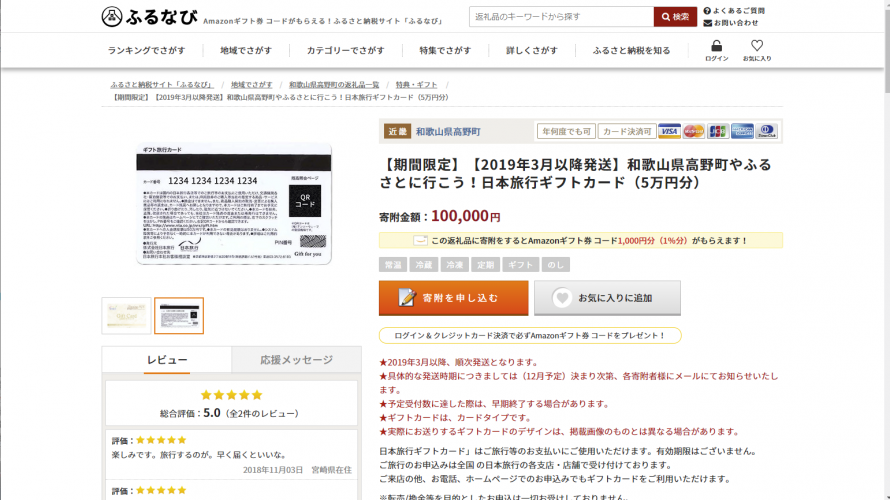Click the 定期 tag

coord(485,264)
